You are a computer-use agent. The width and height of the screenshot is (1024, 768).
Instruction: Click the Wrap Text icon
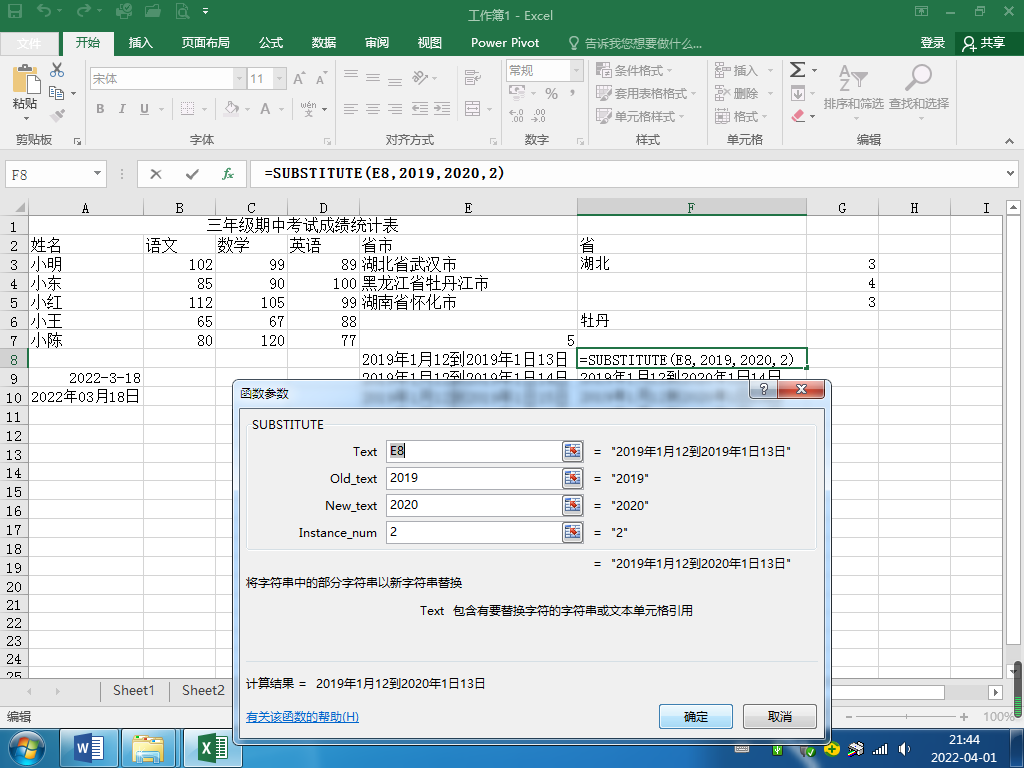(473, 78)
